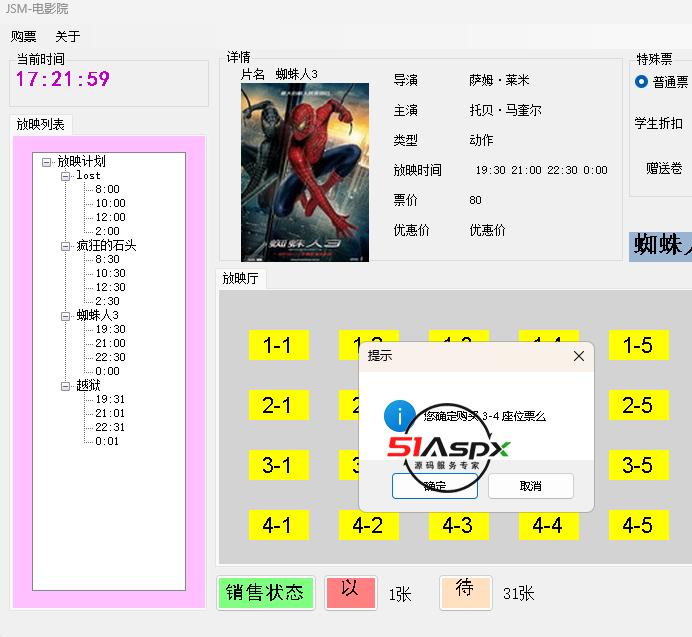Pick seat 4-1
The width and height of the screenshot is (692, 637).
pyautogui.click(x=278, y=525)
